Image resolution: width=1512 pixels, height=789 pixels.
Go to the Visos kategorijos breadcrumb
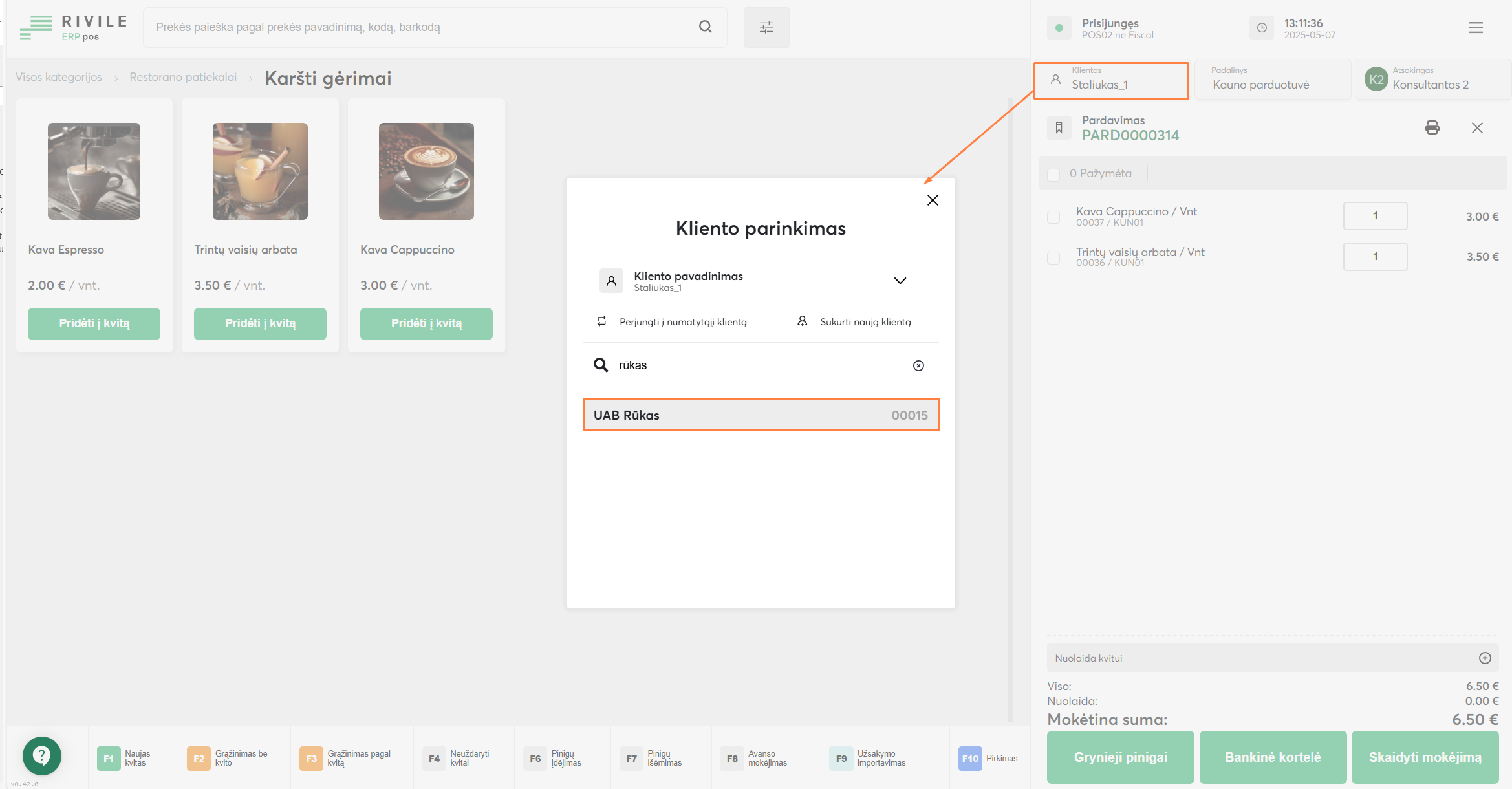point(59,77)
